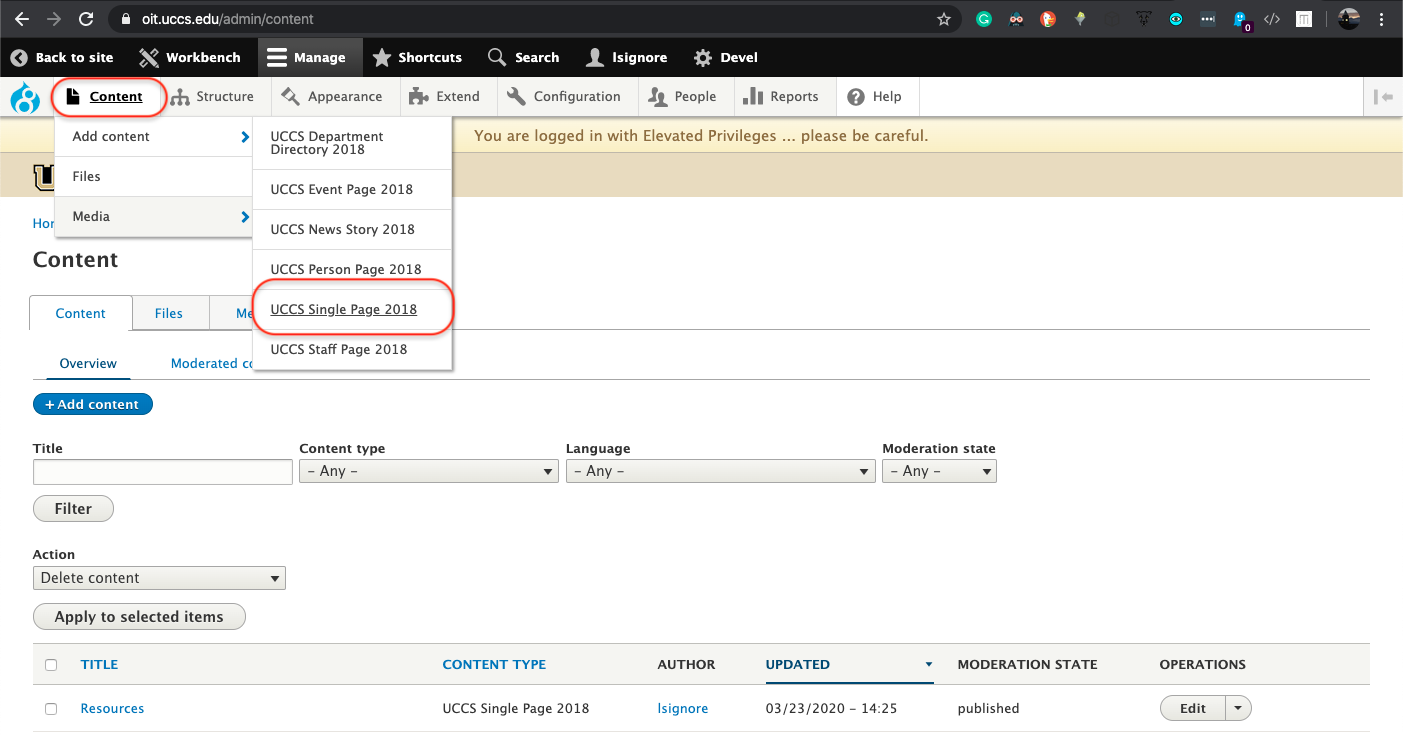Click the blue Add content button
The image size is (1403, 735).
coord(93,405)
